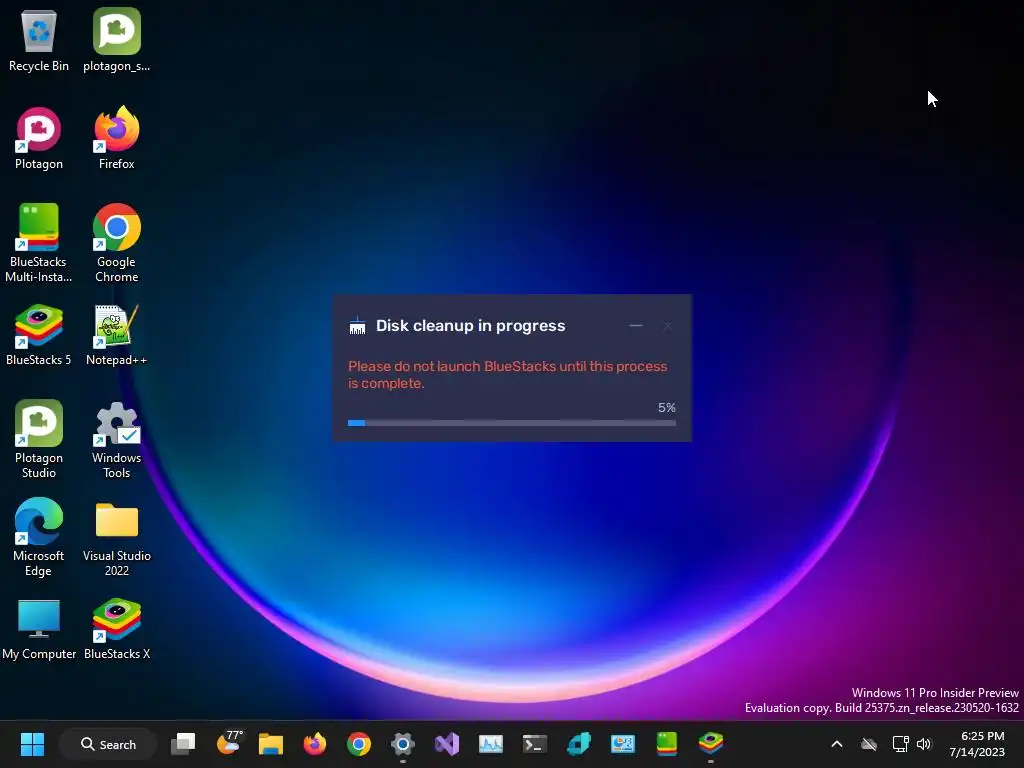This screenshot has width=1024, height=768.
Task: Open the volume speaker tray icon
Action: click(x=923, y=744)
